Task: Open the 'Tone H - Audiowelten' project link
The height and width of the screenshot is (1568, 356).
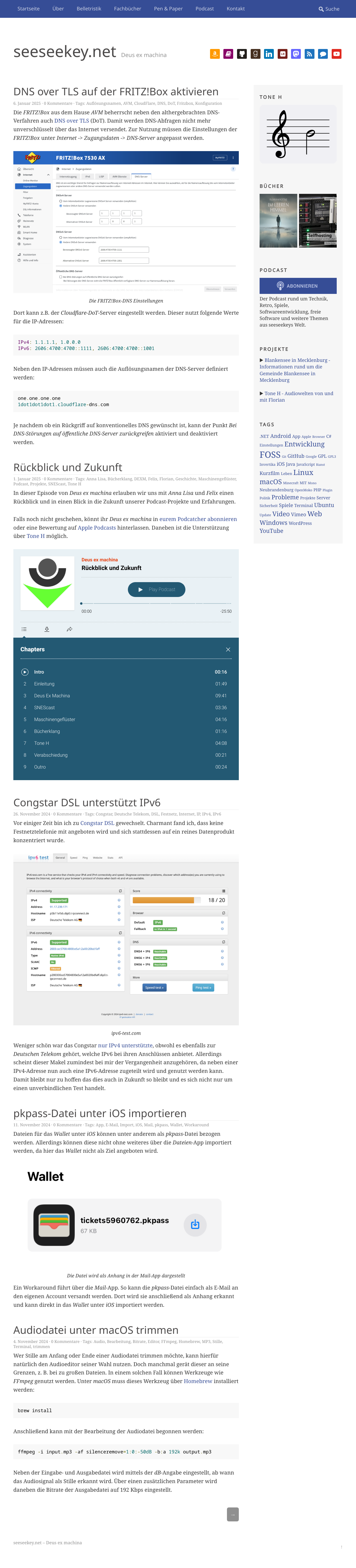Action: click(296, 397)
